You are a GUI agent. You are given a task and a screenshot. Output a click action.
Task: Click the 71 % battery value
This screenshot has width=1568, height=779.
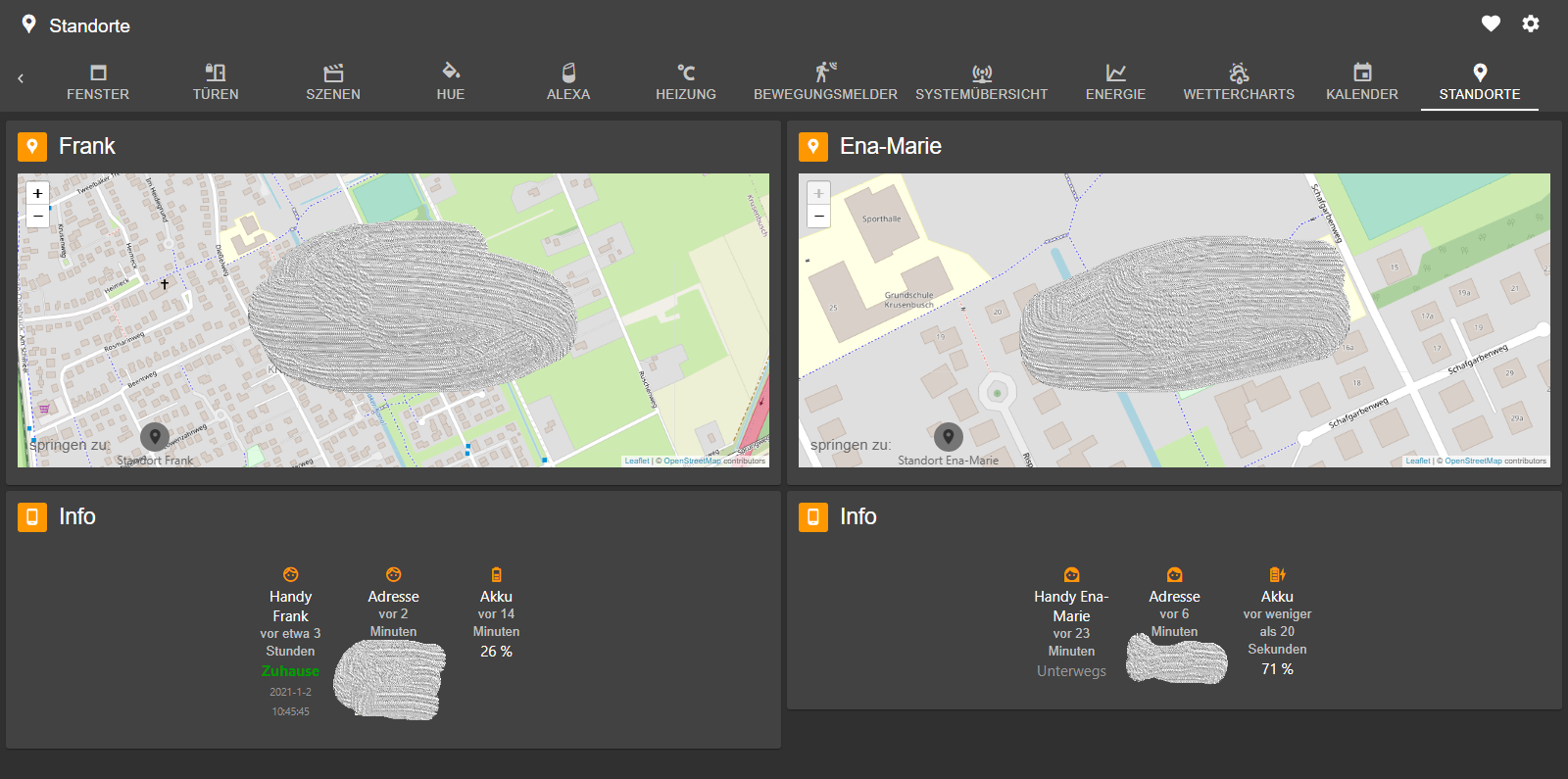pos(1278,669)
